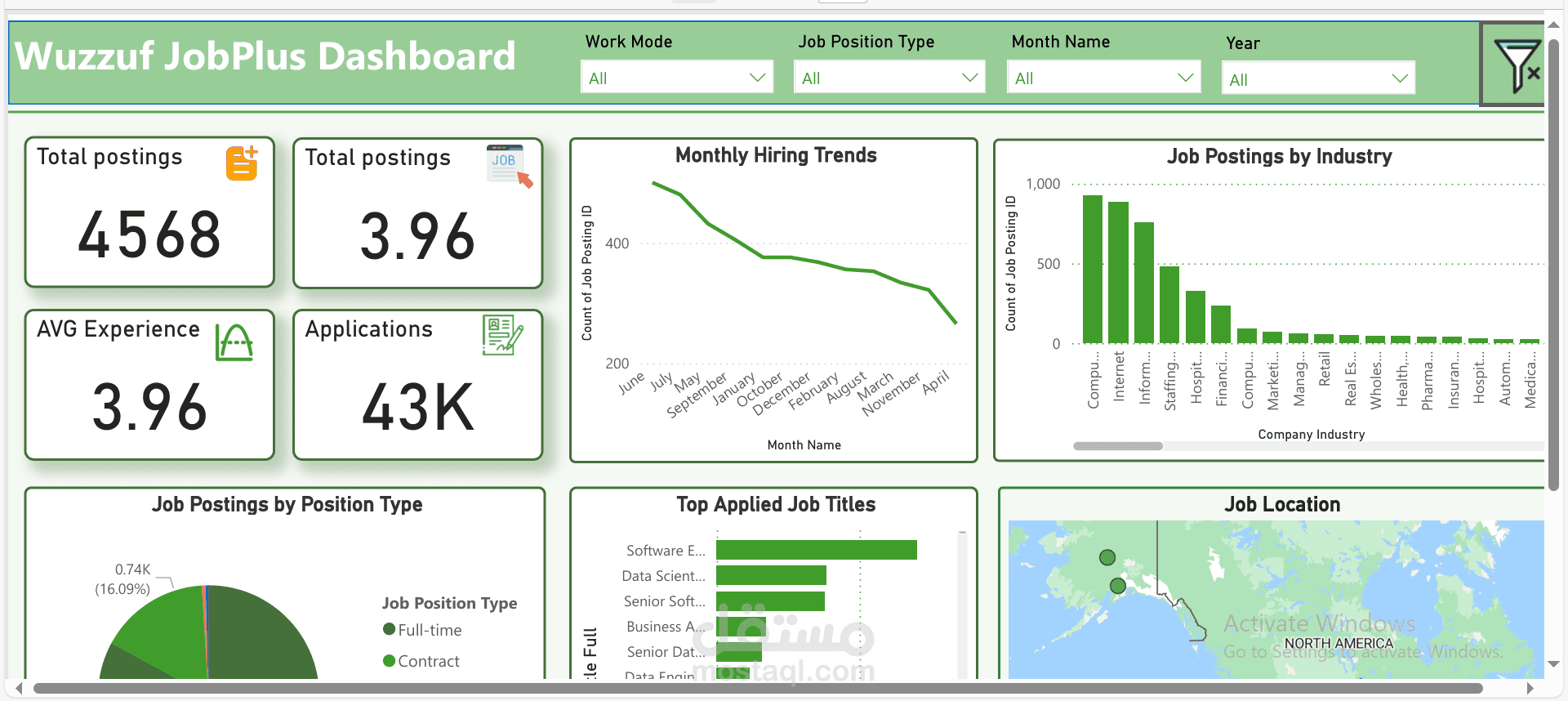
Task: Click the AVG Experience 3.96 value
Action: click(149, 406)
